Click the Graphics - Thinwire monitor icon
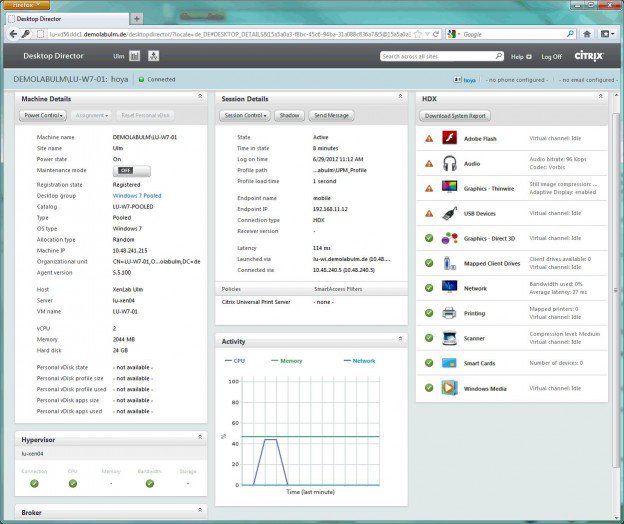The height and width of the screenshot is (524, 624). 450,187
